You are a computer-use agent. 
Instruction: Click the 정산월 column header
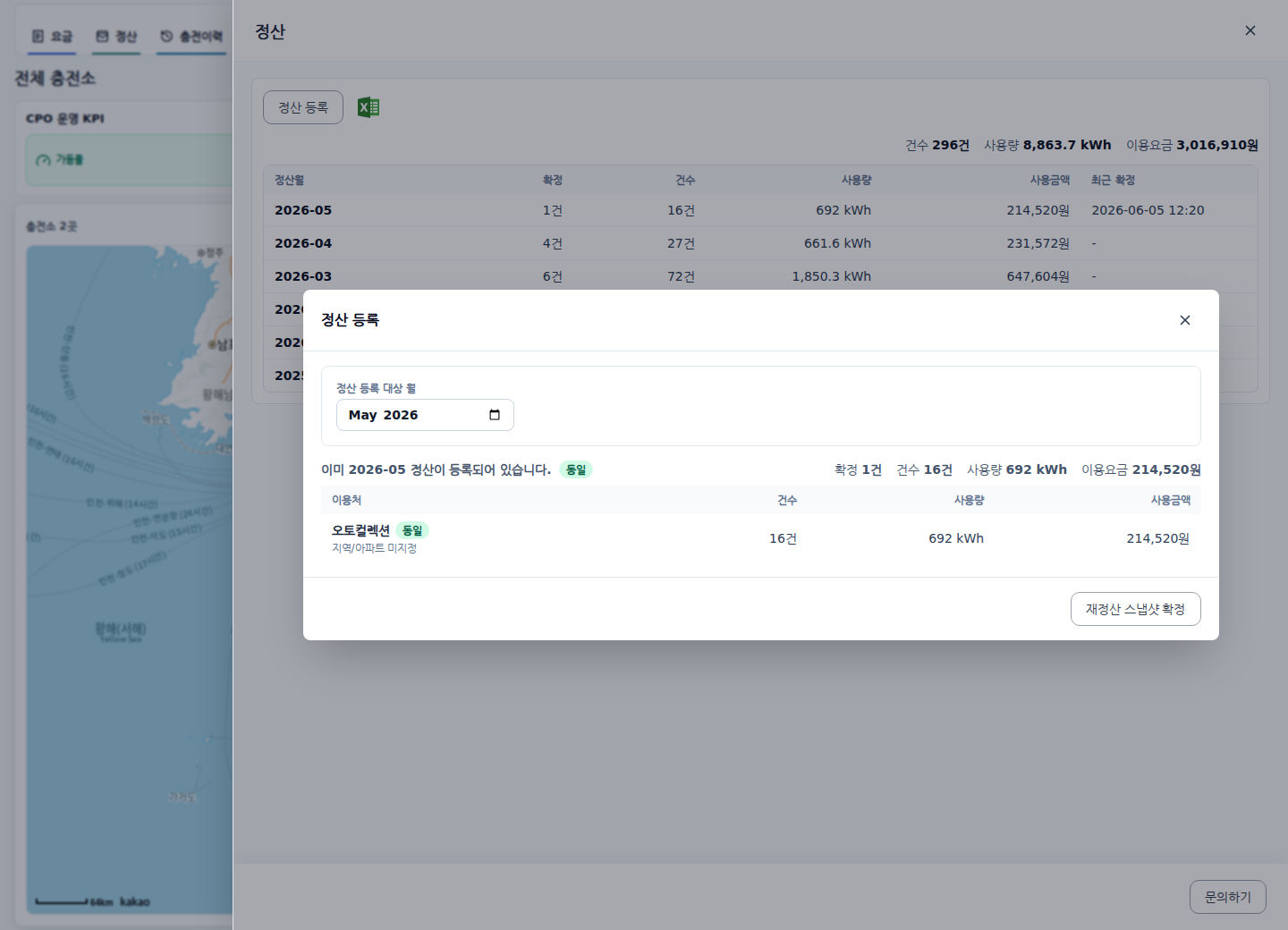(290, 180)
